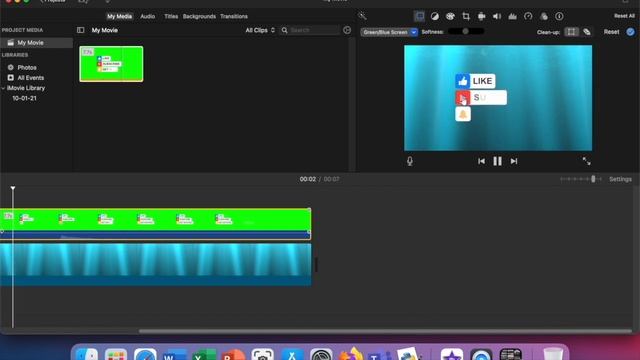
Task: Open timeline Settings
Action: tap(620, 179)
